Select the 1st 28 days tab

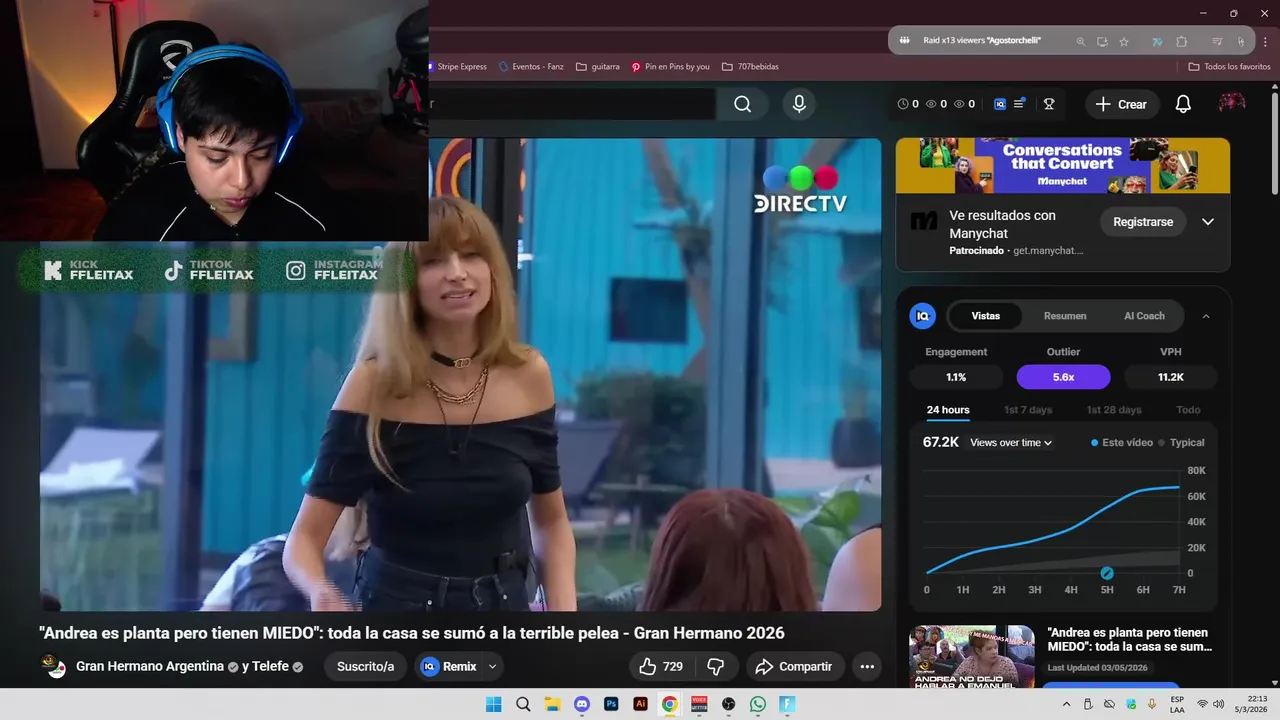point(1114,410)
